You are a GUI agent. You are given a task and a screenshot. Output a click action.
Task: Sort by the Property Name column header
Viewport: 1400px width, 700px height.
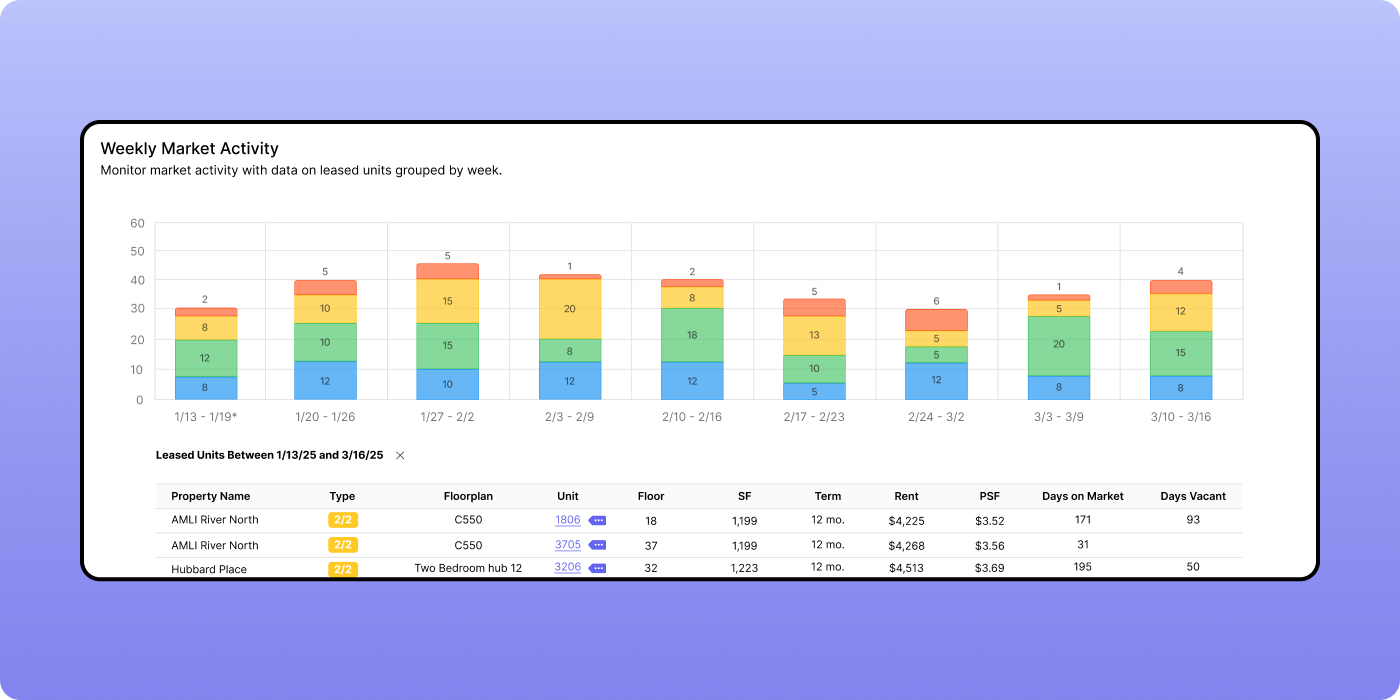click(x=210, y=496)
